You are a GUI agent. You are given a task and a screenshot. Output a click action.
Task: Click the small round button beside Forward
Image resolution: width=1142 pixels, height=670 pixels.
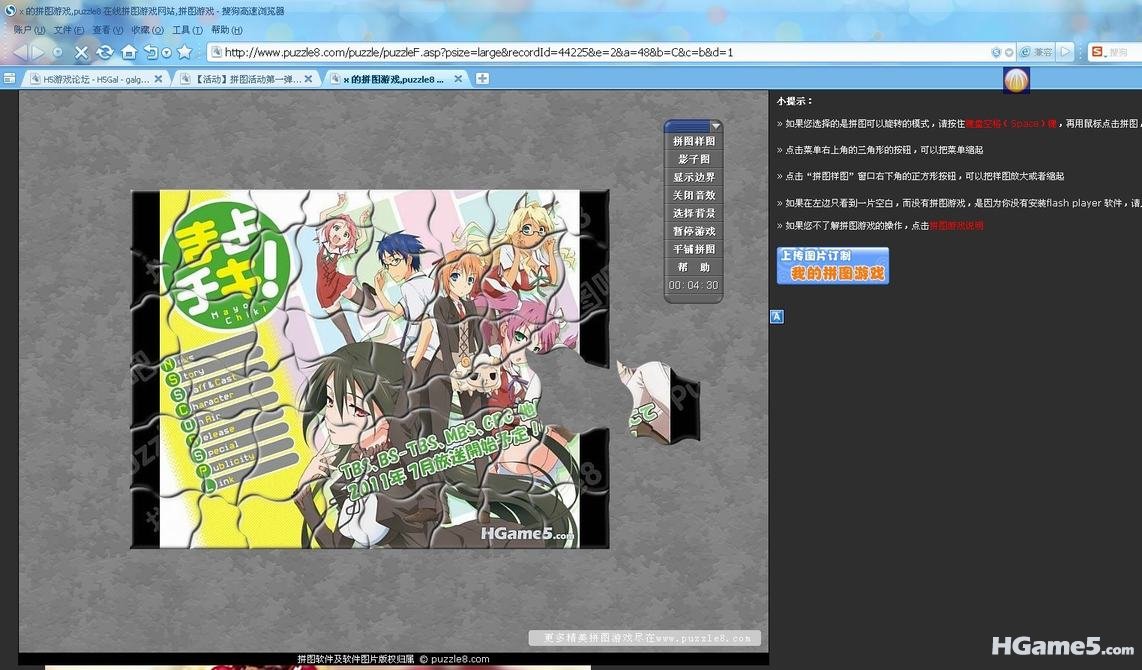click(58, 52)
